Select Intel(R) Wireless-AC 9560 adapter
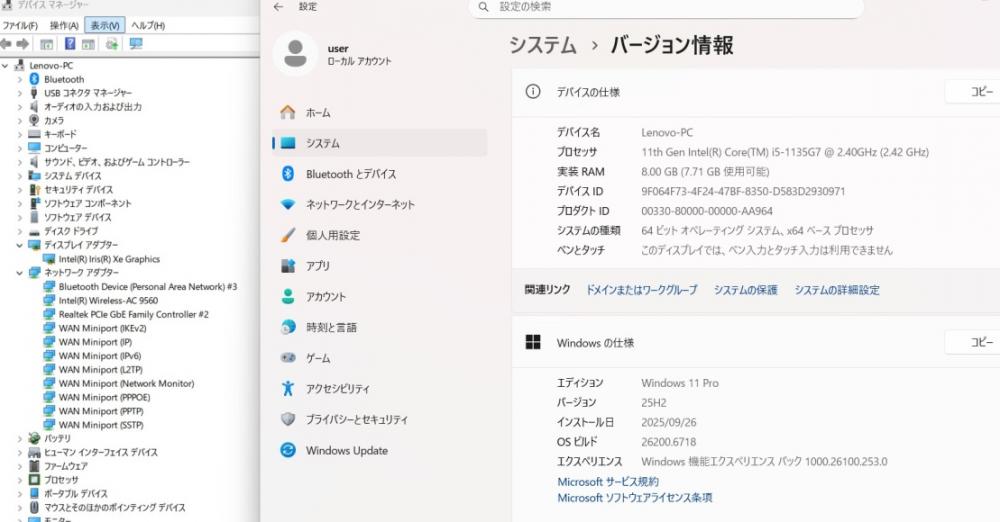This screenshot has width=1000, height=522. click(x=108, y=301)
